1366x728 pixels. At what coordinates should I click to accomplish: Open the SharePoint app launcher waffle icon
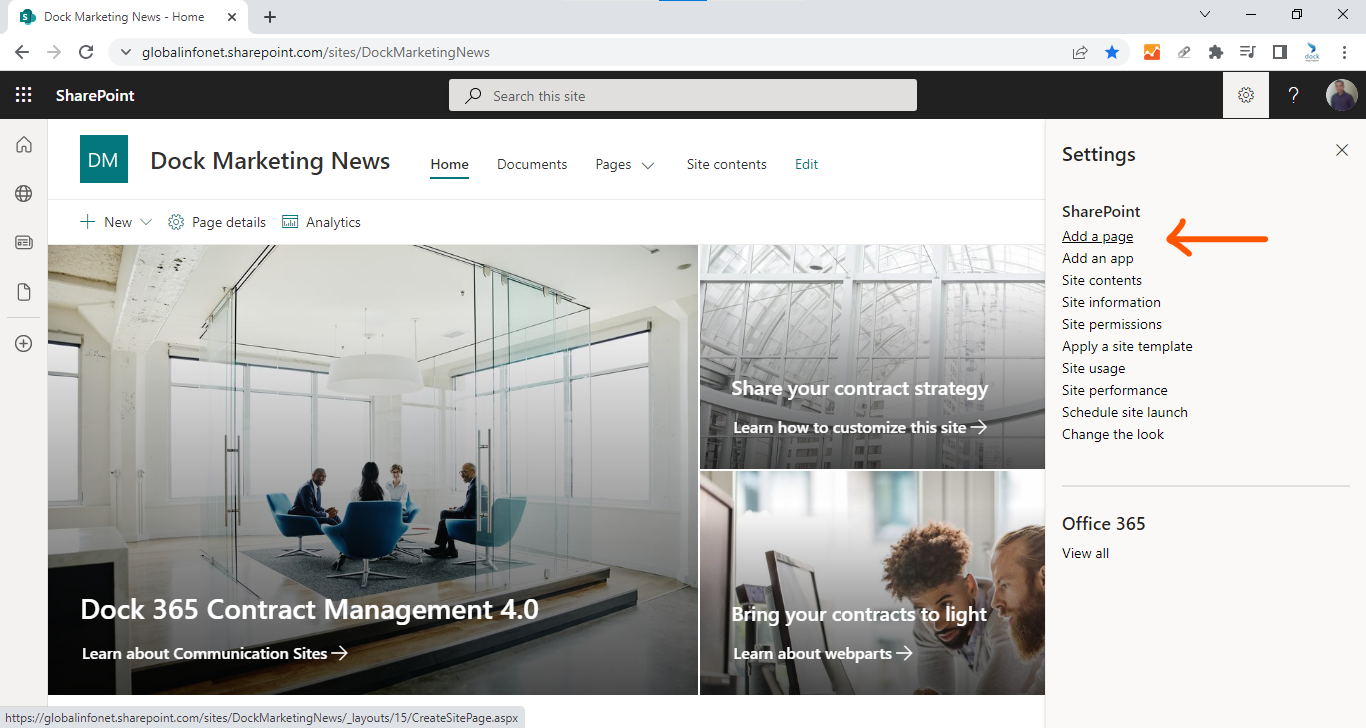[23, 95]
